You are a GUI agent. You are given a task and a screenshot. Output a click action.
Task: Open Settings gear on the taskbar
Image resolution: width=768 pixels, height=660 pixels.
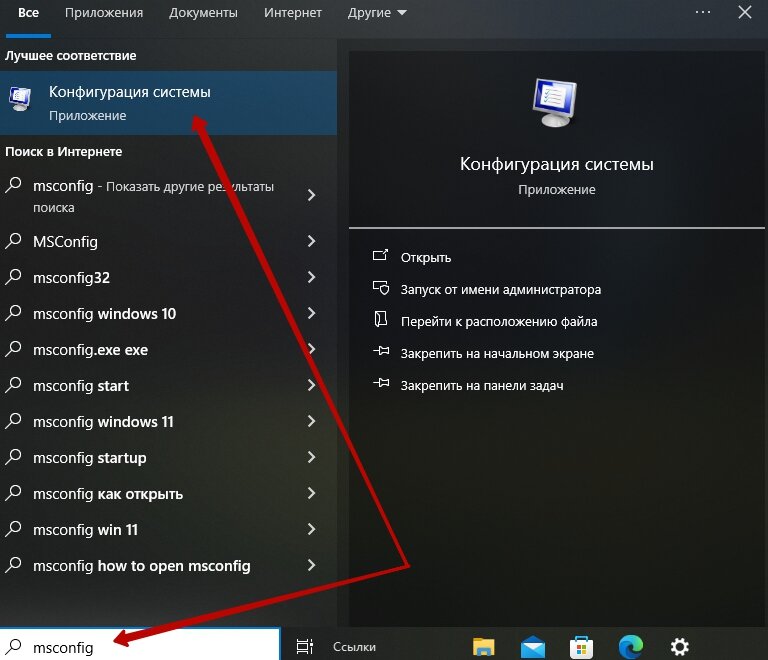pos(680,647)
